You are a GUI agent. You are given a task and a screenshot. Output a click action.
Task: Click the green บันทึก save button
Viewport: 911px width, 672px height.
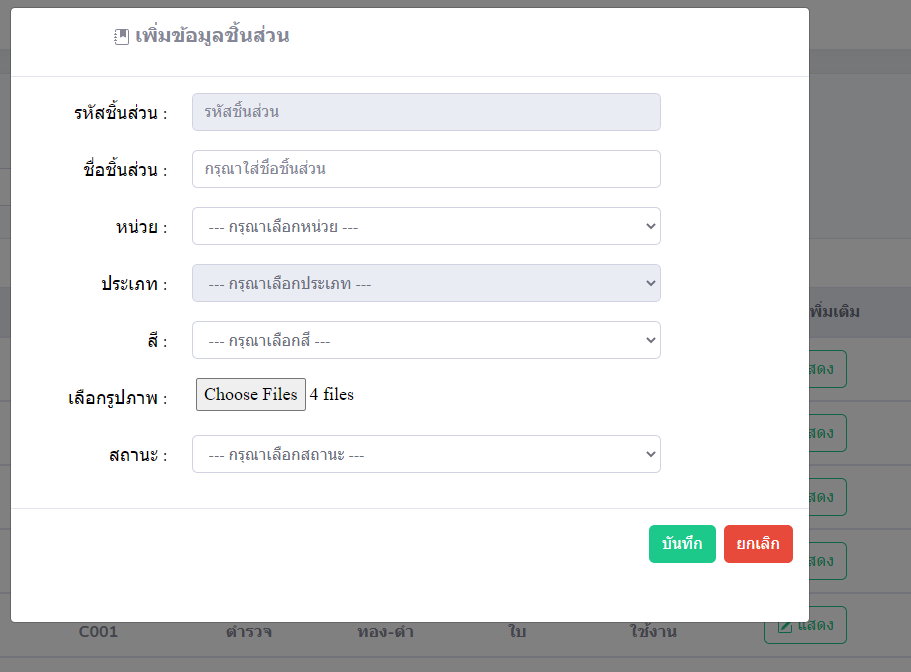tap(682, 544)
